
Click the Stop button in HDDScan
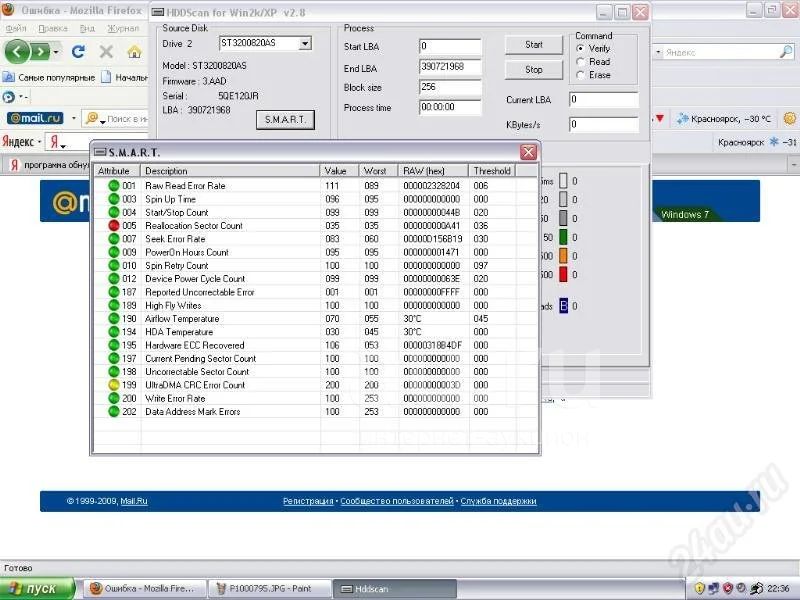coord(534,69)
